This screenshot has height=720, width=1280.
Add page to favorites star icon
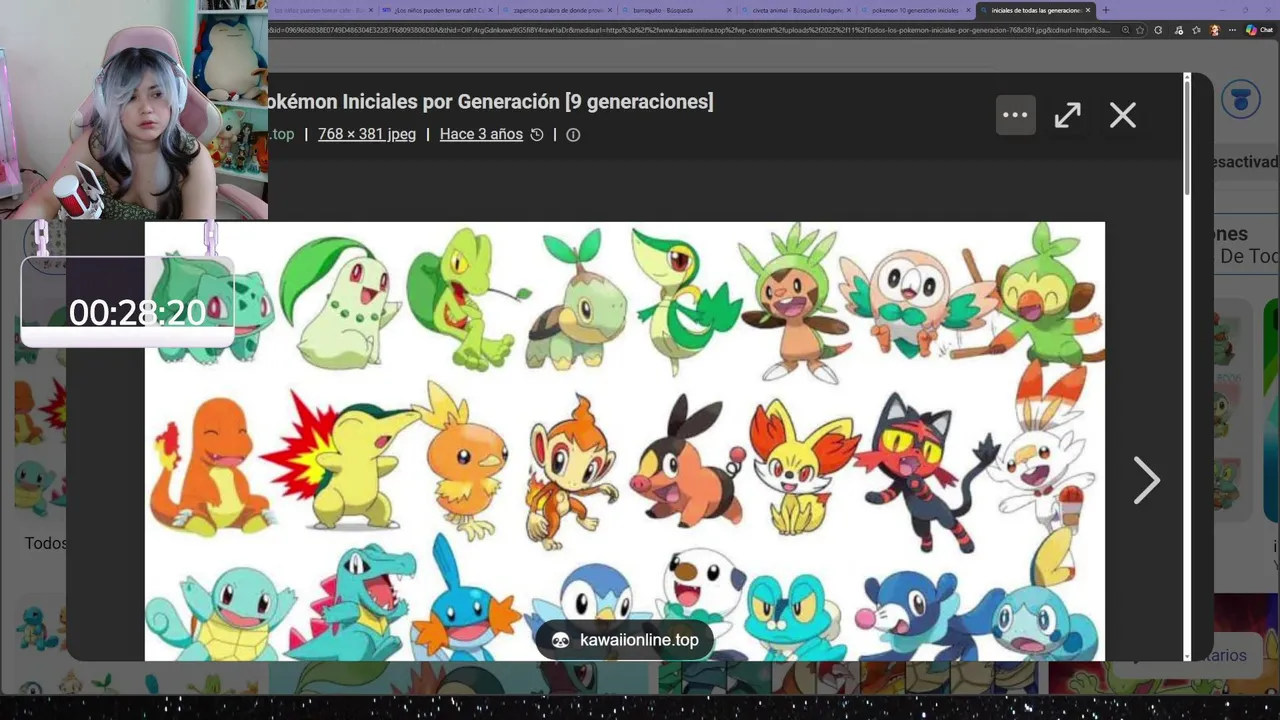pos(1140,30)
